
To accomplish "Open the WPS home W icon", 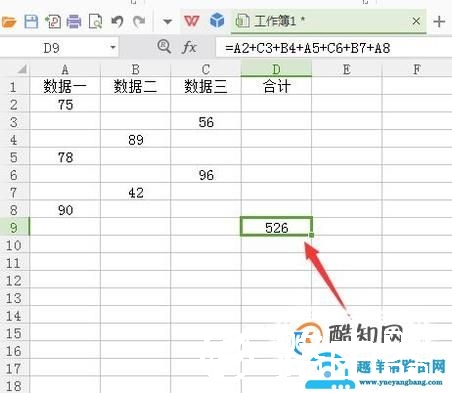I will (192, 21).
